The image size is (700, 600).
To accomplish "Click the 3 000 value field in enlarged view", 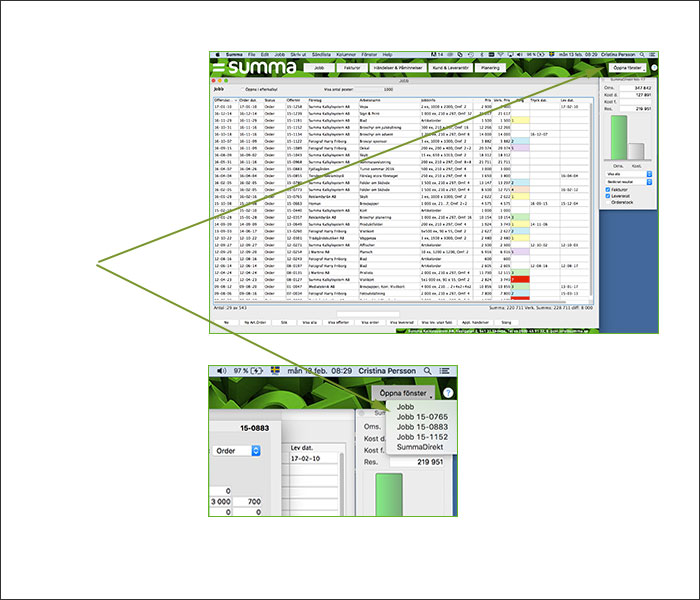I will pos(221,502).
